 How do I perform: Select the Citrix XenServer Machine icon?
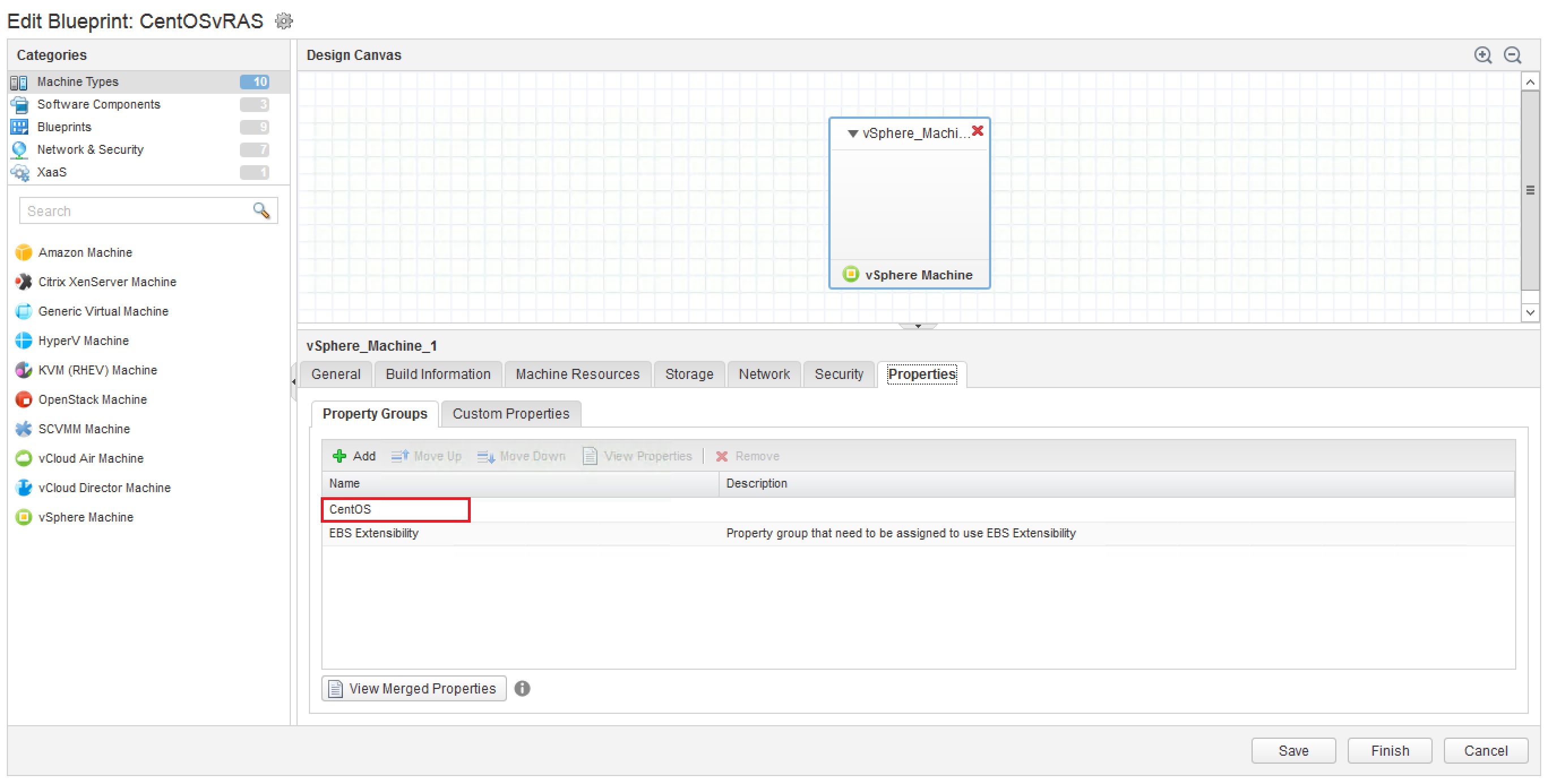23,282
